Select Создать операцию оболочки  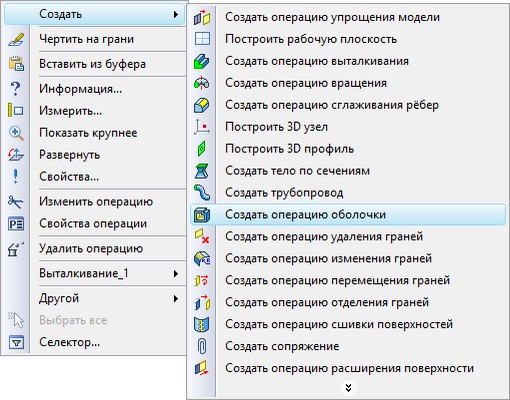[348, 215]
